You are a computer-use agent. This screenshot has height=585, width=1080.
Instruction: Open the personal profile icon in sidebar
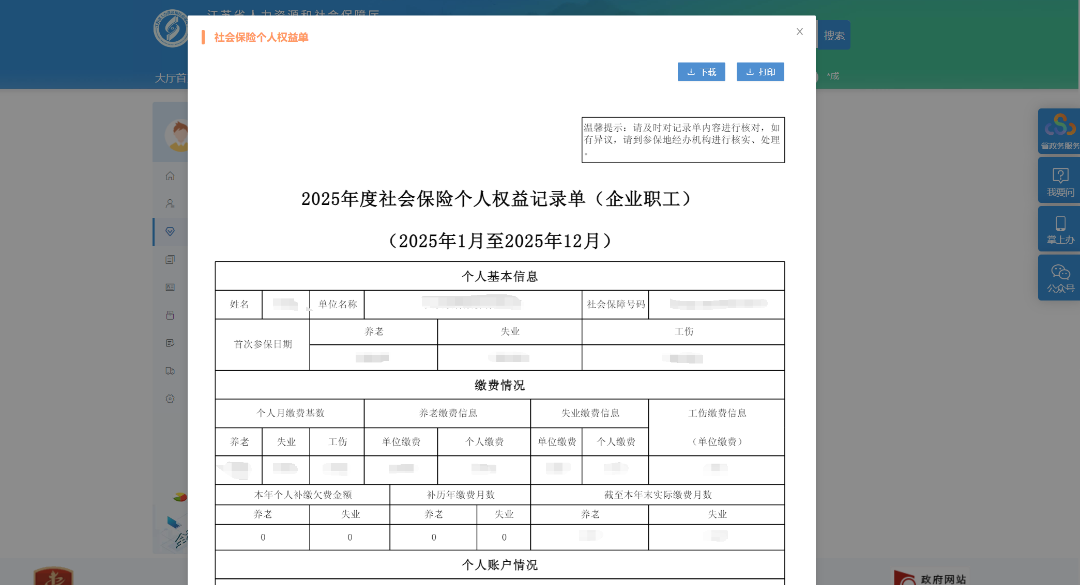170,202
